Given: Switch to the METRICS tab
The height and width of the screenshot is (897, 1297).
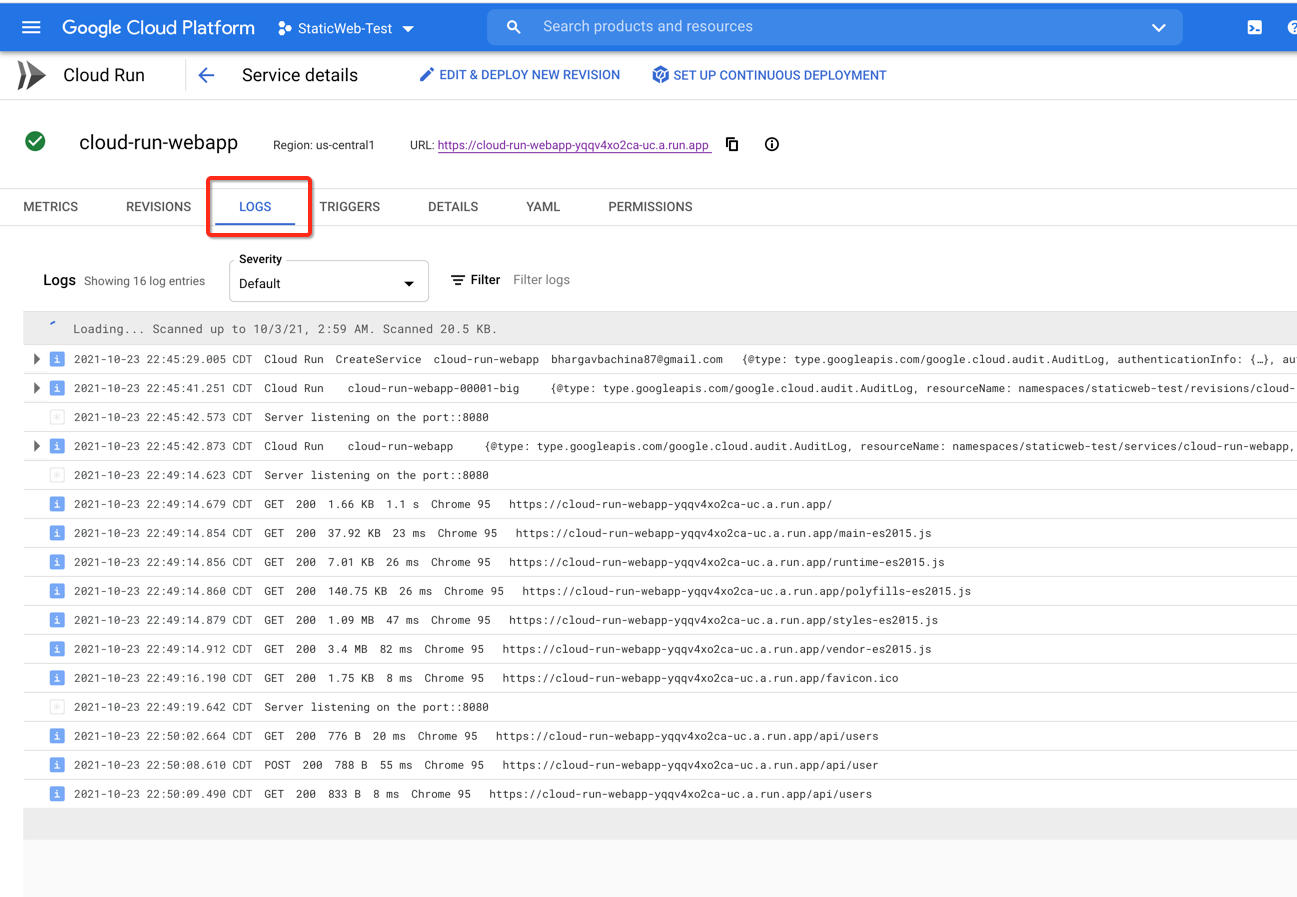Looking at the screenshot, I should tap(50, 206).
